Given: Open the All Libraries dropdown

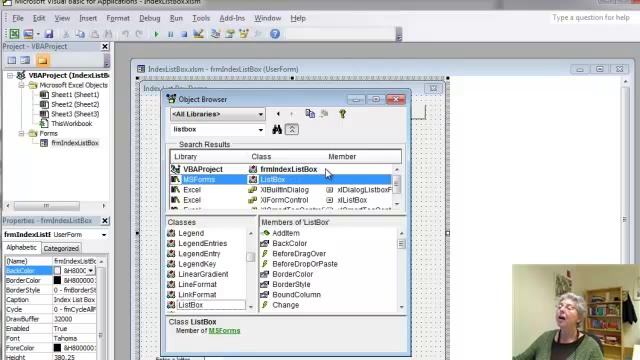Looking at the screenshot, I should click(x=260, y=114).
